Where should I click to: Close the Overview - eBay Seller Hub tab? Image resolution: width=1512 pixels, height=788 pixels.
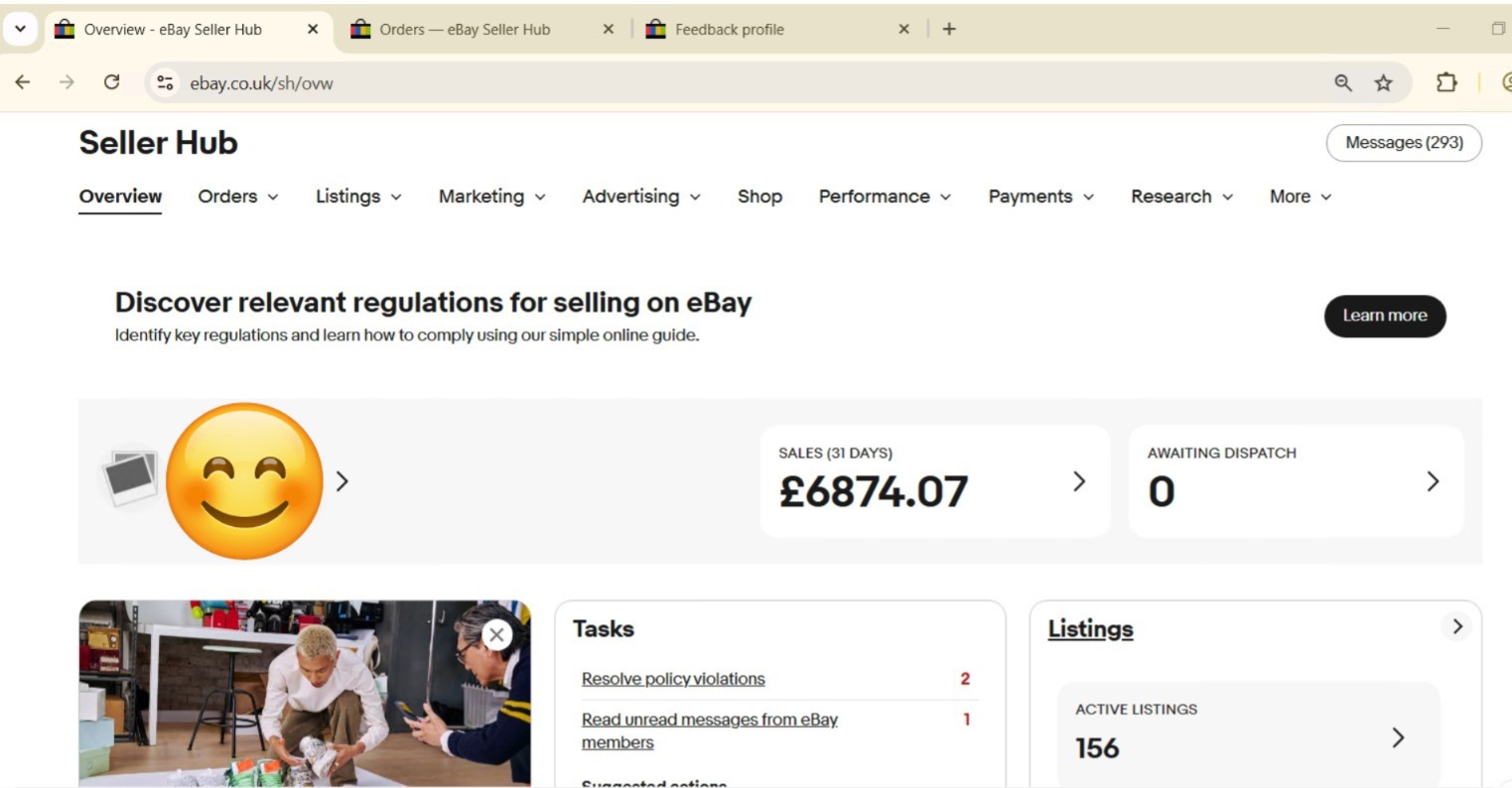(313, 29)
